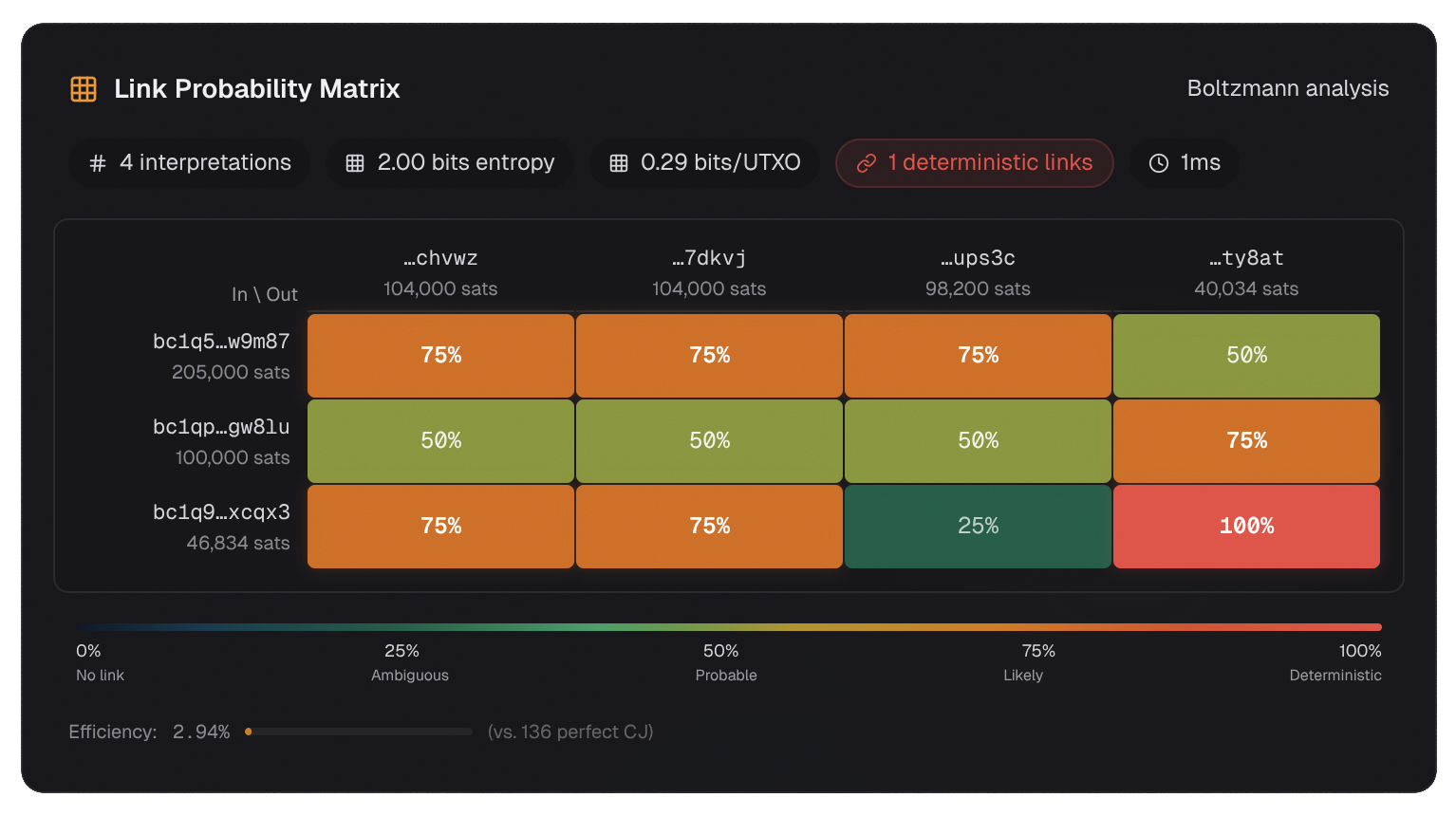Expand details for input bc1q5…w9m87
The image size is (1456, 816).
coord(221,341)
